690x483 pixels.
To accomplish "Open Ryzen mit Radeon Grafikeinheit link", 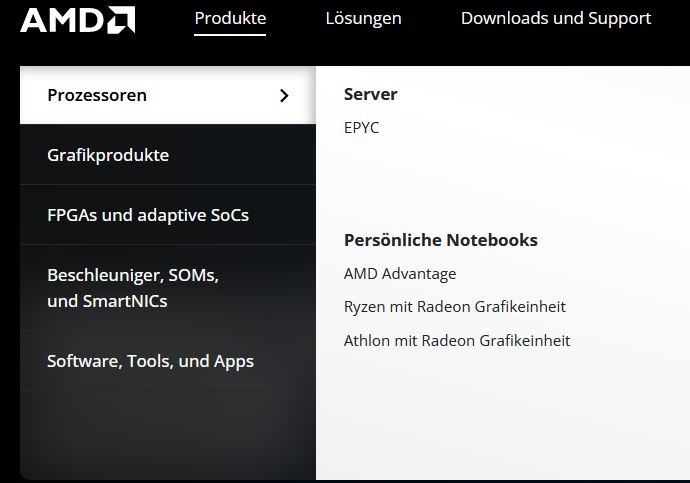I will [455, 307].
